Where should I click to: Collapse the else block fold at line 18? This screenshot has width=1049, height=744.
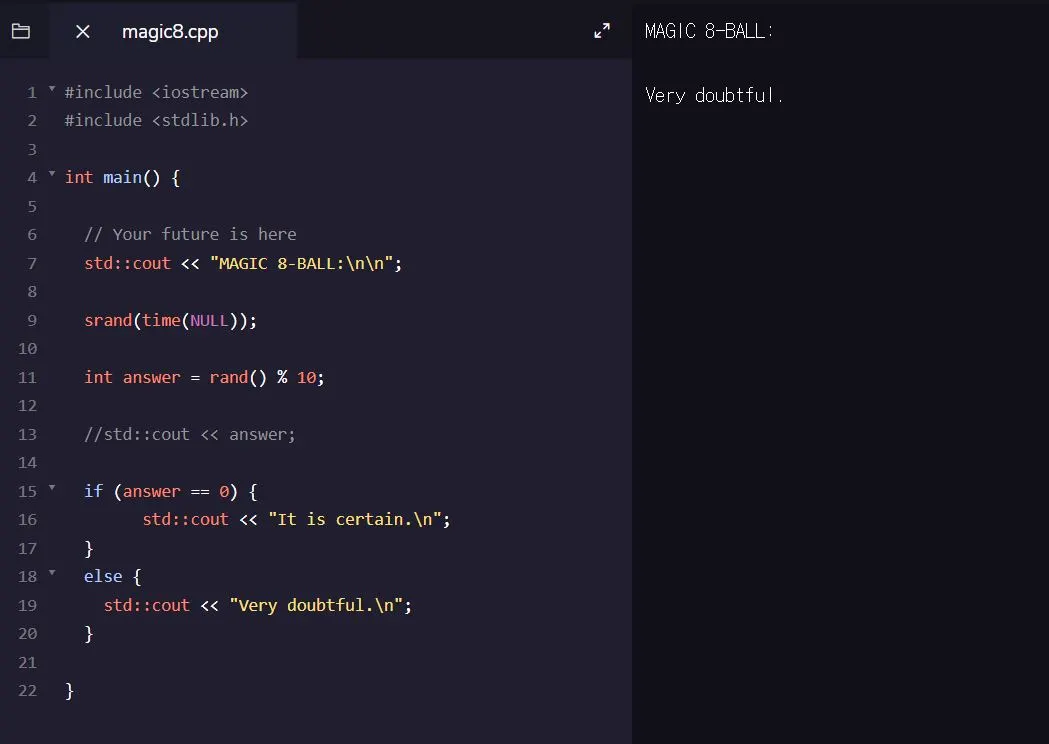click(52, 573)
